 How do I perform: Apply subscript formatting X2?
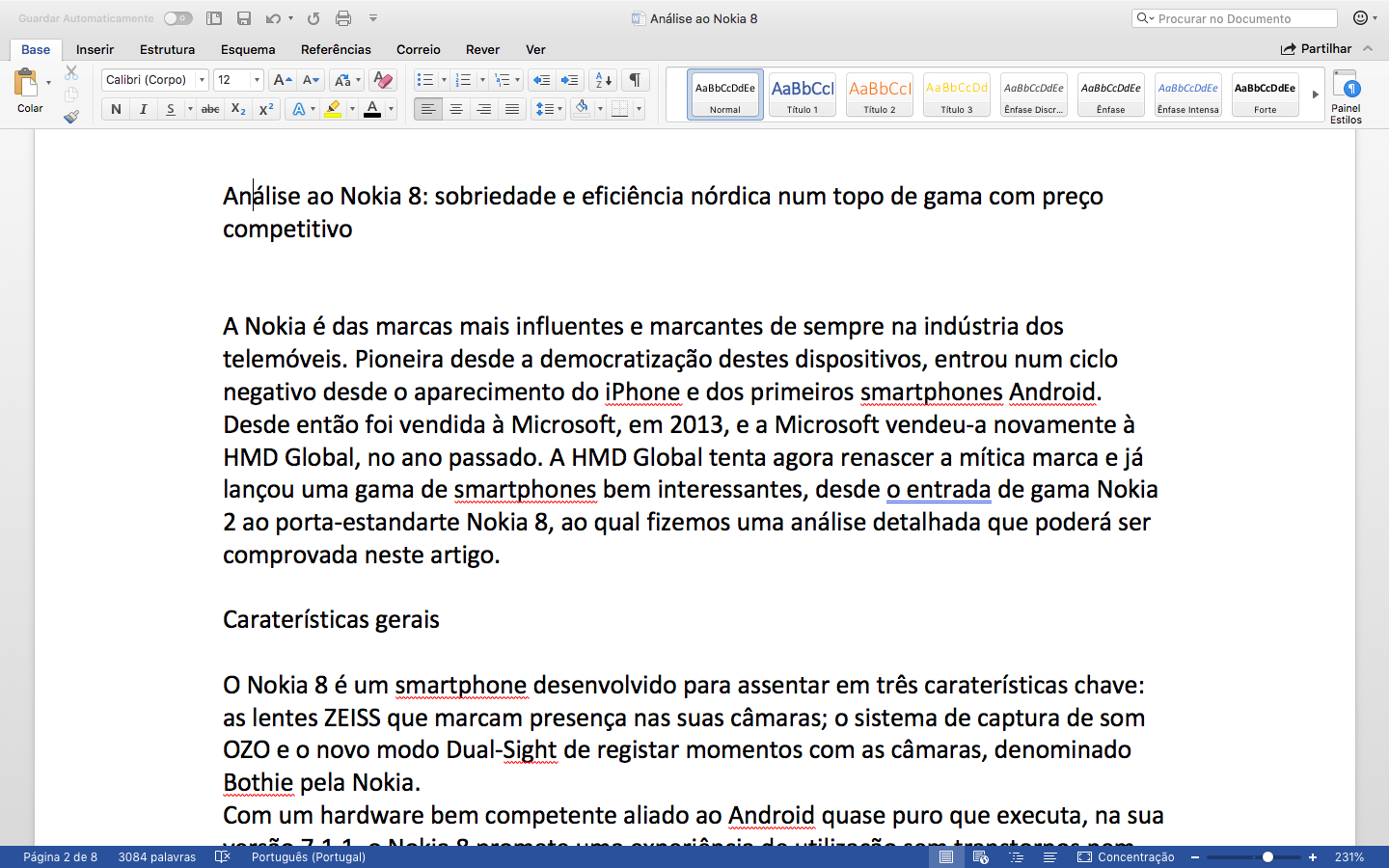pos(238,109)
